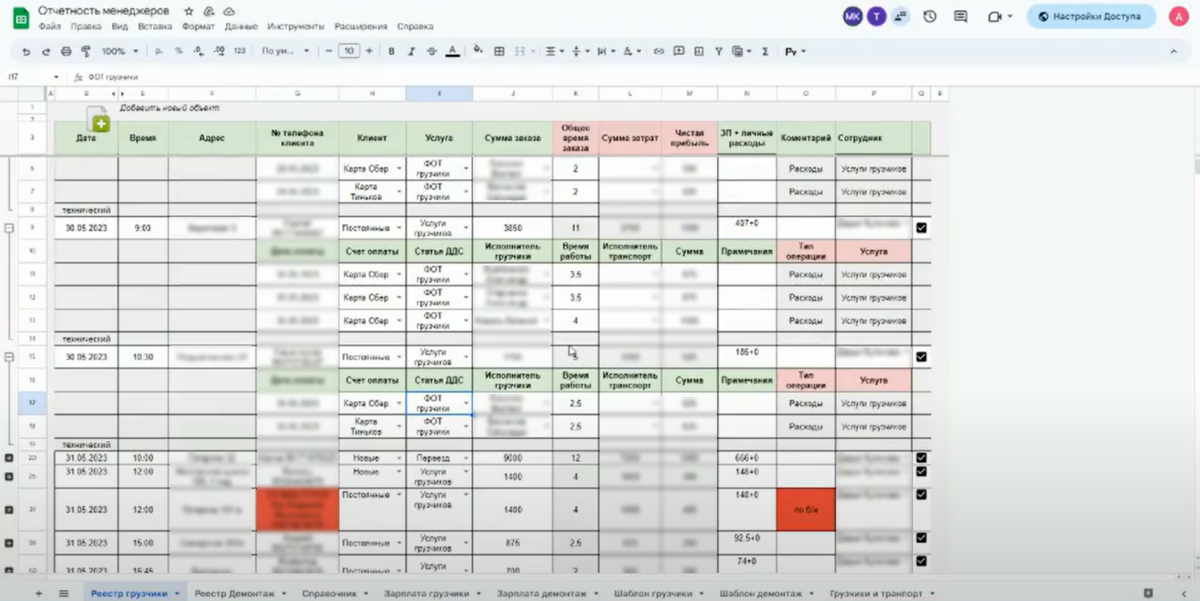
Task: Insert a chart from the toolbar
Action: coord(700,51)
